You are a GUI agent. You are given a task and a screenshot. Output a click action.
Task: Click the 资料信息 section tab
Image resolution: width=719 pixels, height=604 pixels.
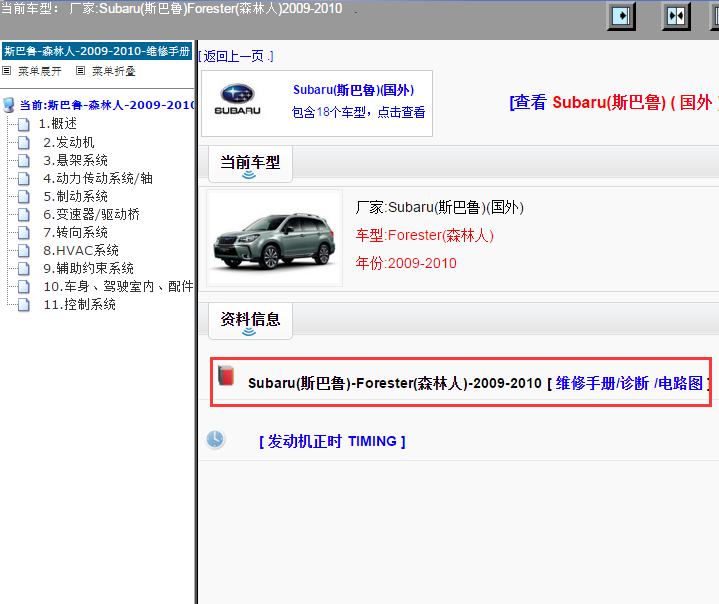(250, 321)
